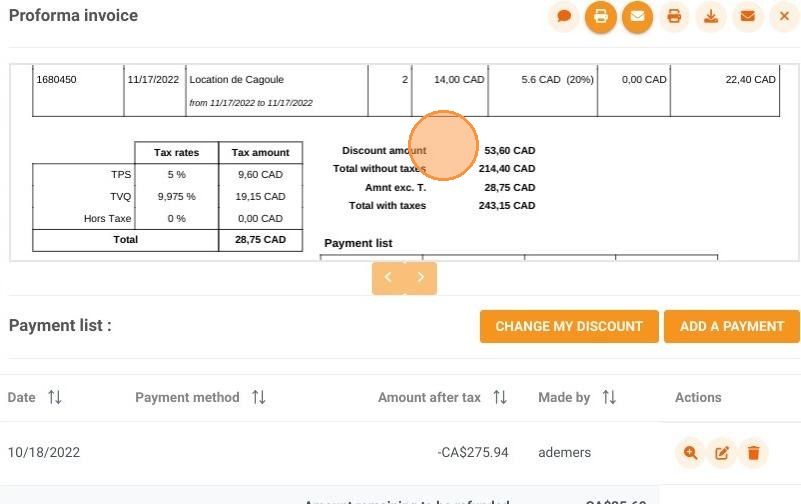Viewport: 801px width, 504px height.
Task: Download the proforma invoice
Action: (711, 16)
